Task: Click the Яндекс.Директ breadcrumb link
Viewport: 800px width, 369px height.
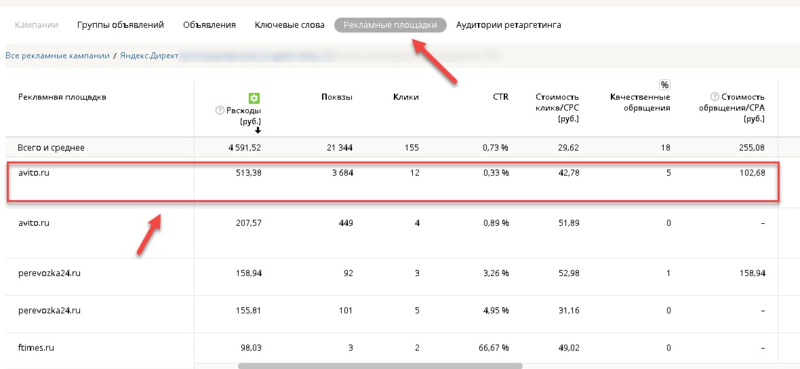Action: pyautogui.click(x=149, y=56)
